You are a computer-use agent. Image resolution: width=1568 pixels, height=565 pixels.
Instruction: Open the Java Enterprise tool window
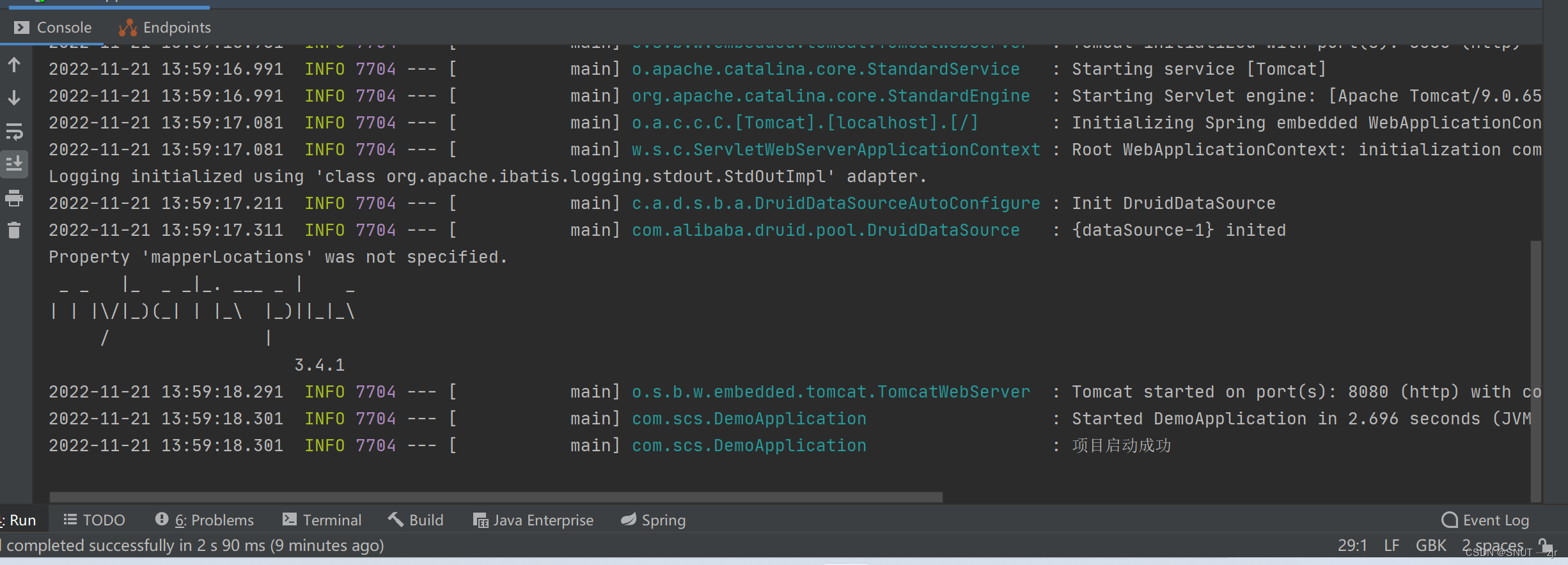pyautogui.click(x=533, y=520)
